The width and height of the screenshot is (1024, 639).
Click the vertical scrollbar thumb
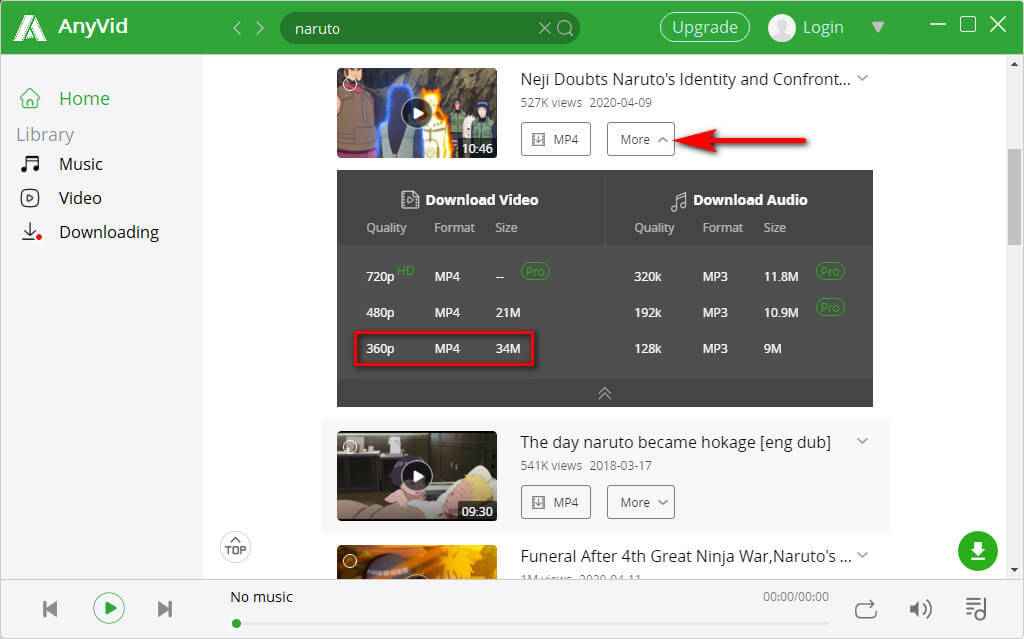1014,197
